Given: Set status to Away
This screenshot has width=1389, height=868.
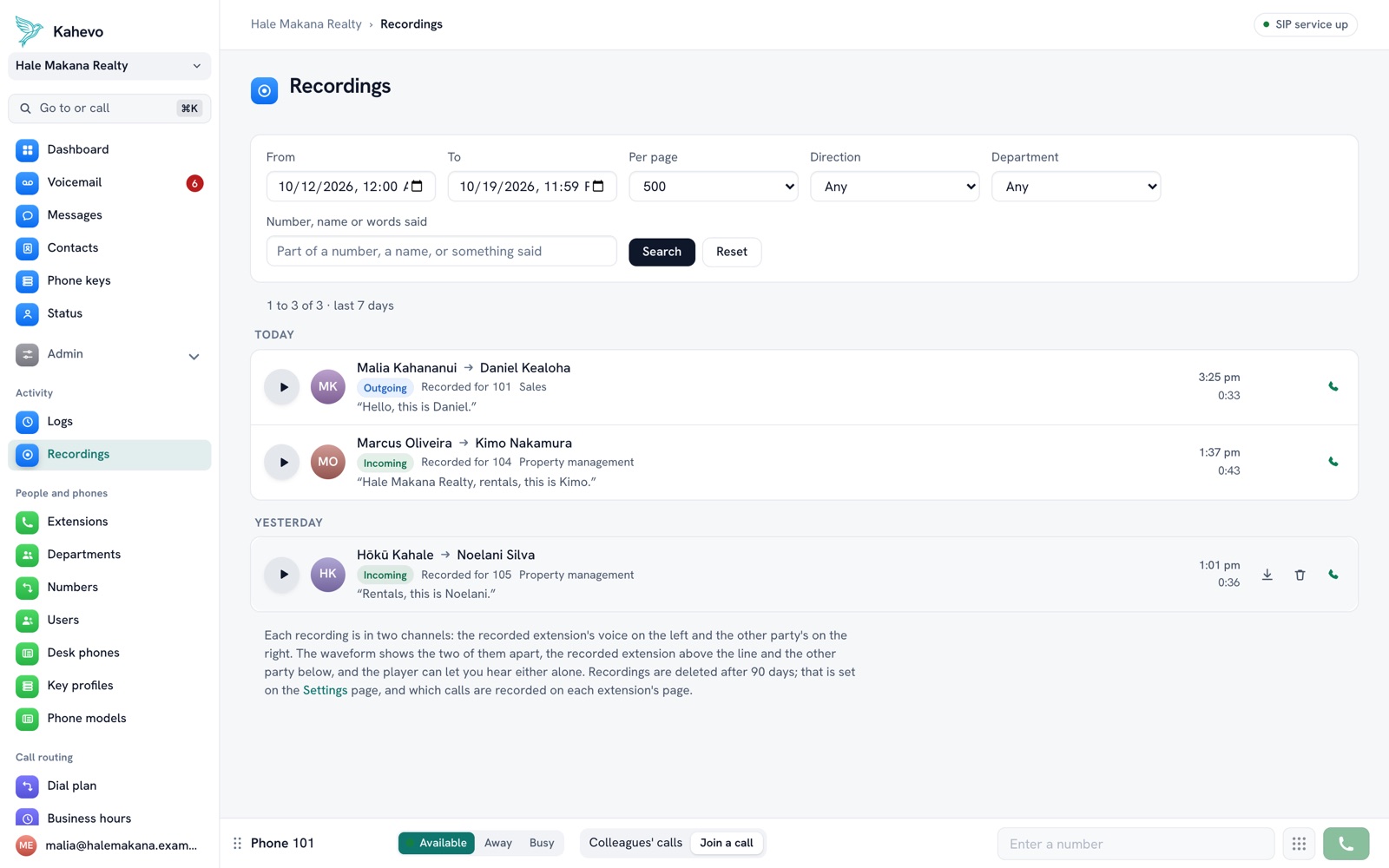Looking at the screenshot, I should click(x=498, y=843).
